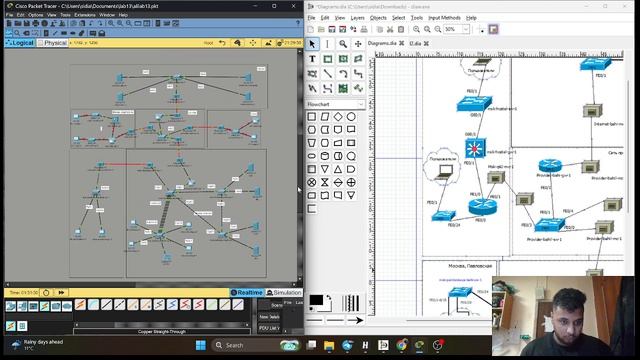
Task: Open the line width selector in Dia
Action: pyautogui.click(x=350, y=304)
